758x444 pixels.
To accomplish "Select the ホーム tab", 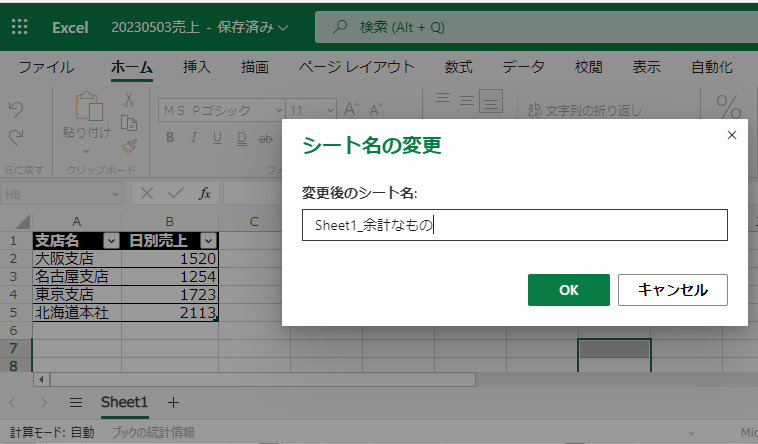I will point(131,67).
